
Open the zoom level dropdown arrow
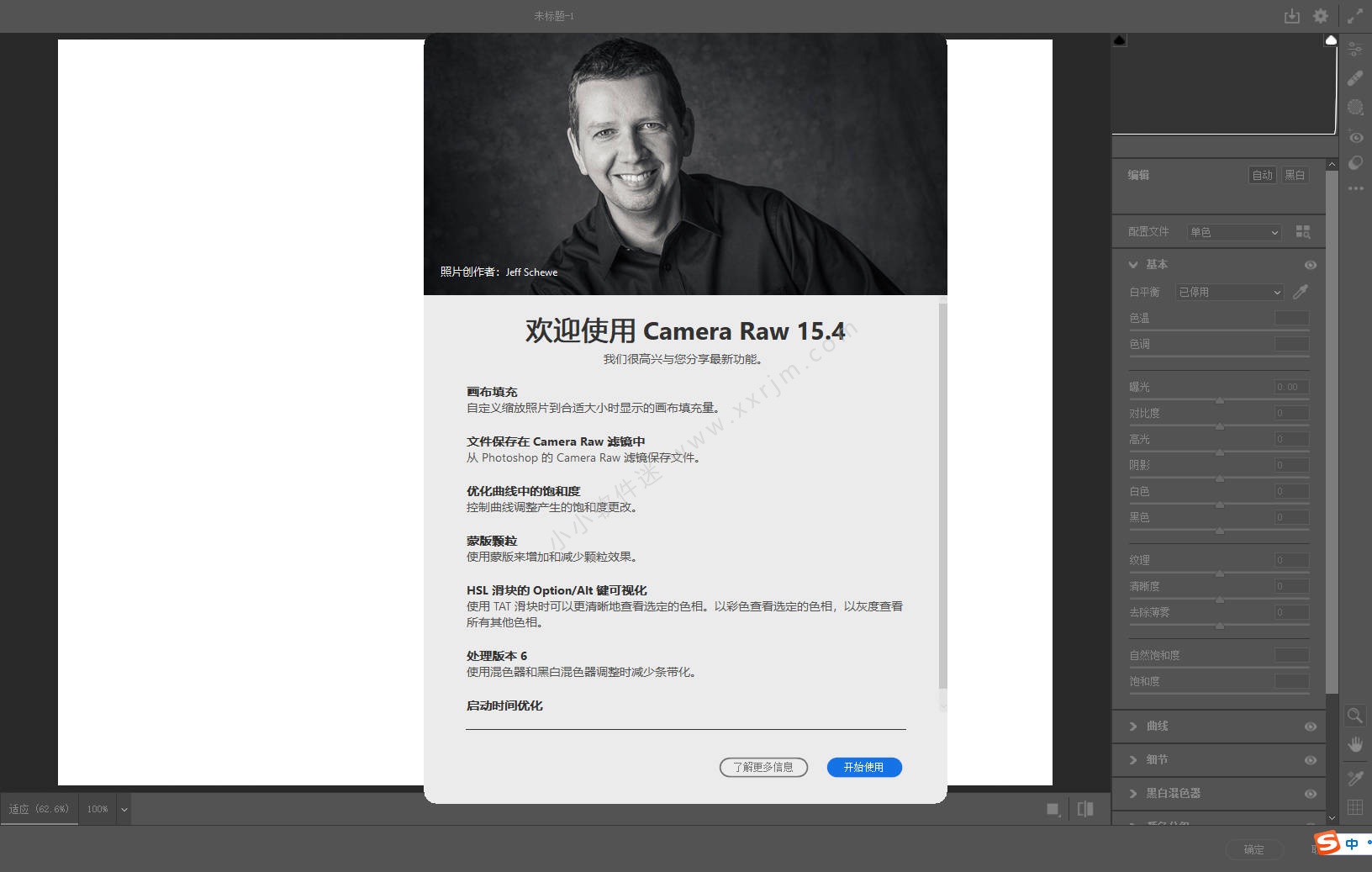point(124,810)
